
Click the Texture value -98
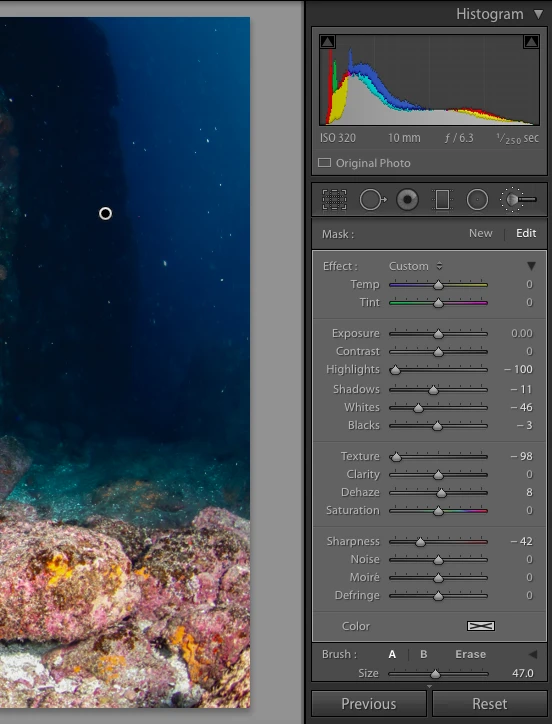522,456
